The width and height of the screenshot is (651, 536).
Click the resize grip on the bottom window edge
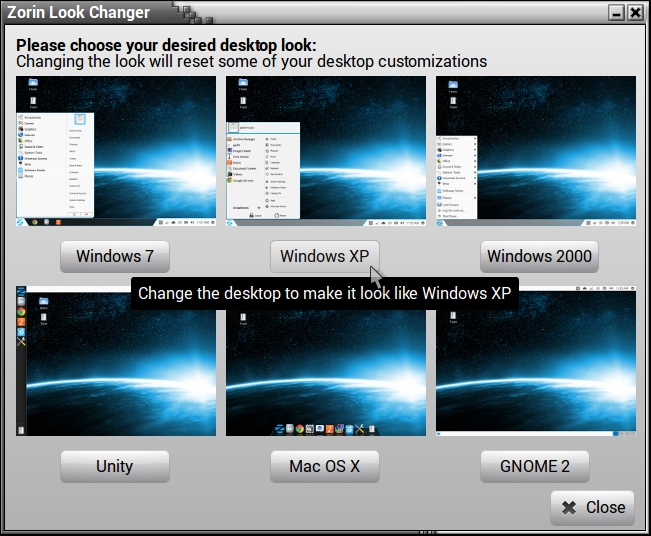point(425,531)
